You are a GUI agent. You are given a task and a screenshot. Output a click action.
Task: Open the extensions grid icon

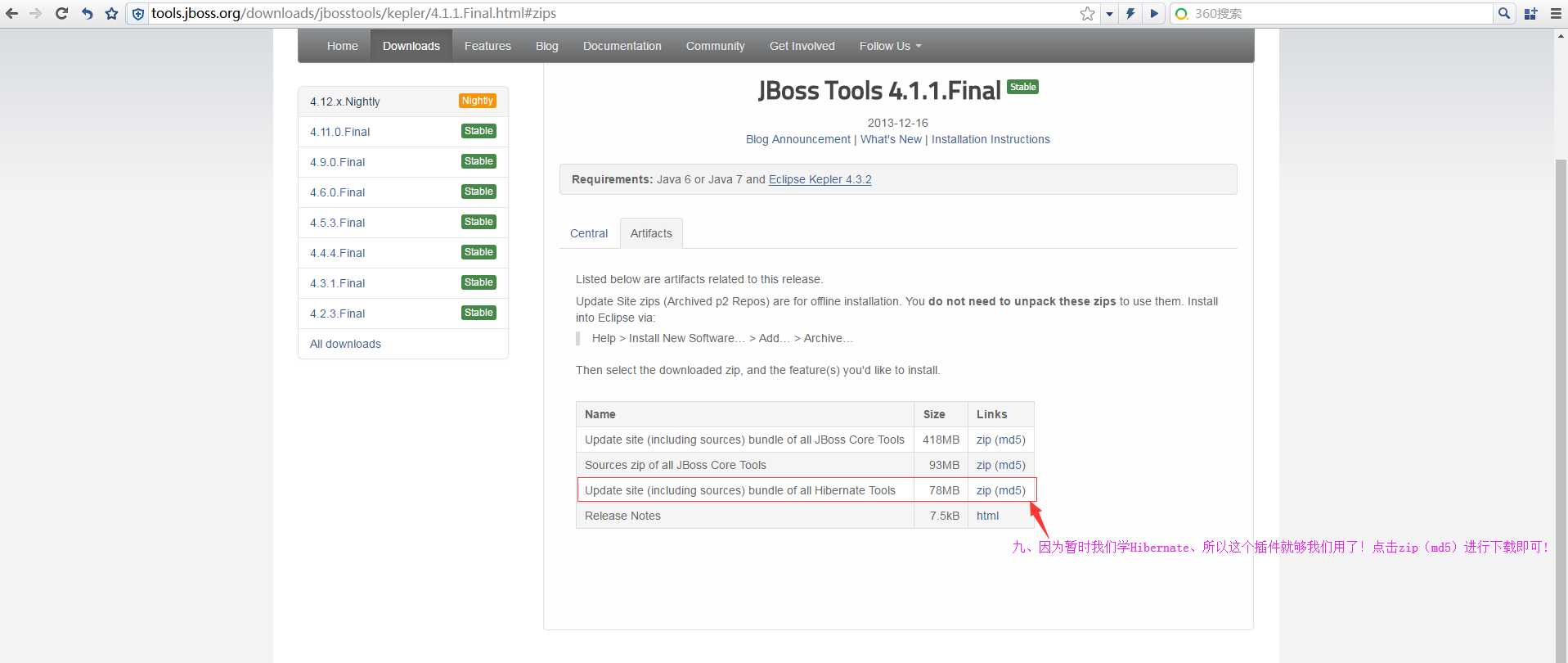[1530, 13]
